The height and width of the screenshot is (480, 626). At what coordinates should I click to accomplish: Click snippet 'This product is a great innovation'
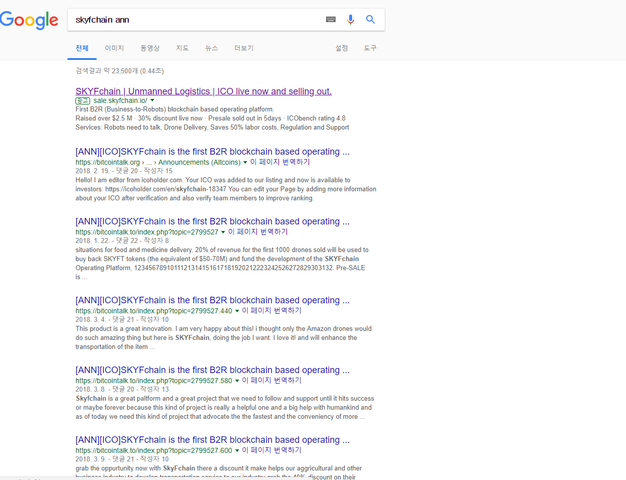tap(124, 329)
